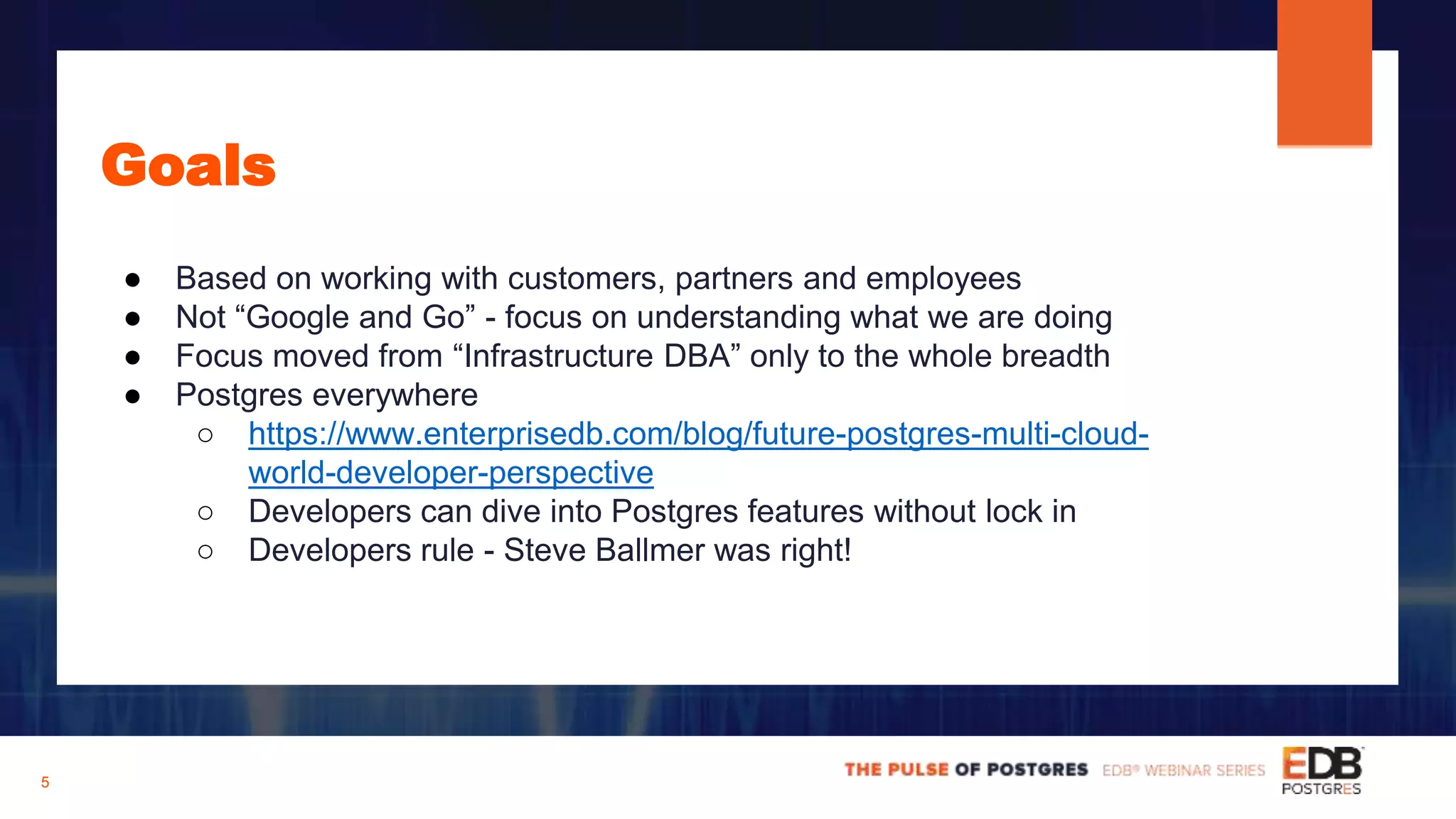Click 'EDB WEBINAR SERIES' footer text
This screenshot has height=819, width=1456.
(x=1184, y=771)
